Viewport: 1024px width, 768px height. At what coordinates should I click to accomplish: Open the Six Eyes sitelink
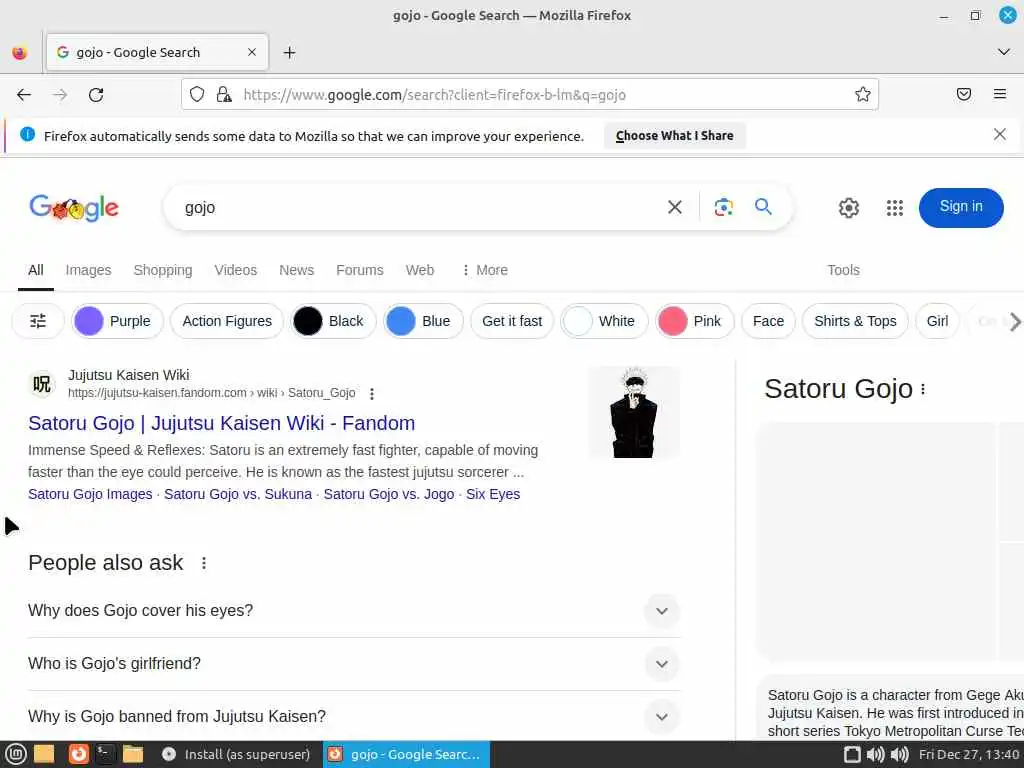(x=493, y=494)
